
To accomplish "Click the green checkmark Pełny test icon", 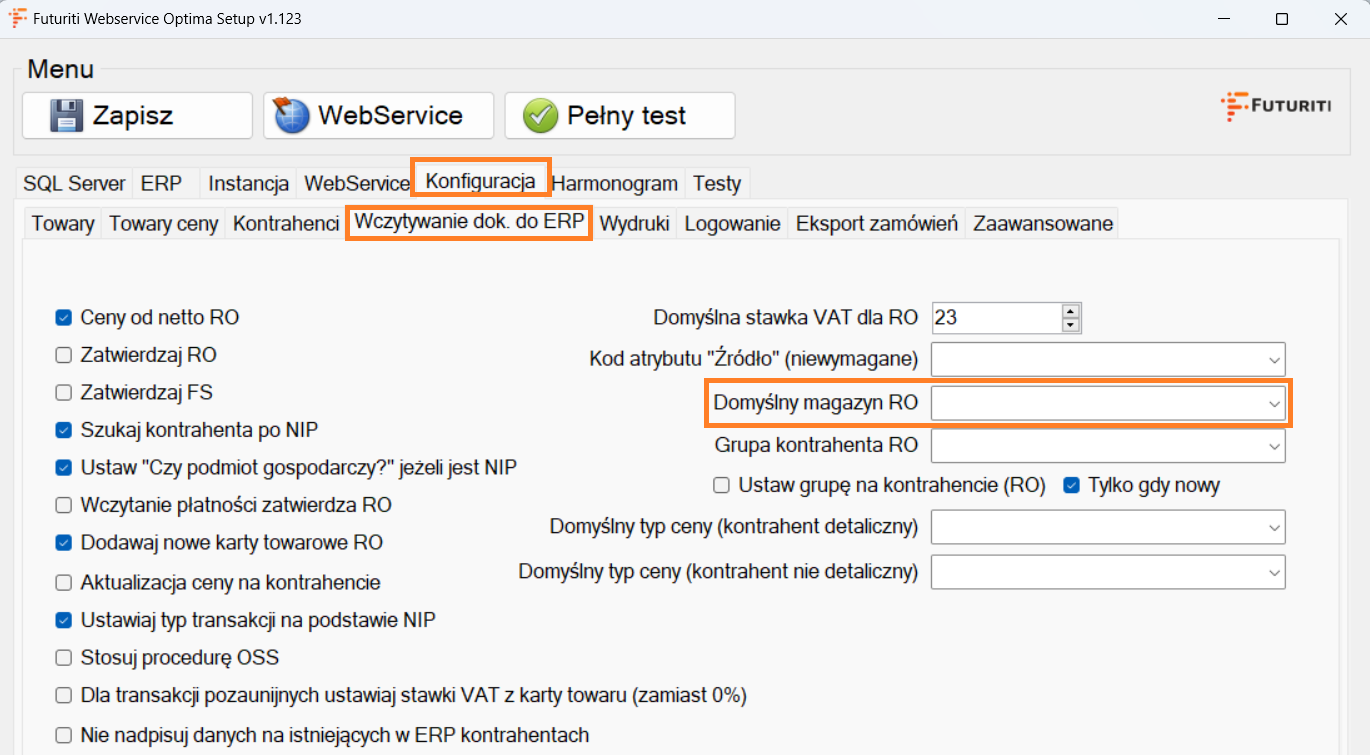I will (x=540, y=116).
